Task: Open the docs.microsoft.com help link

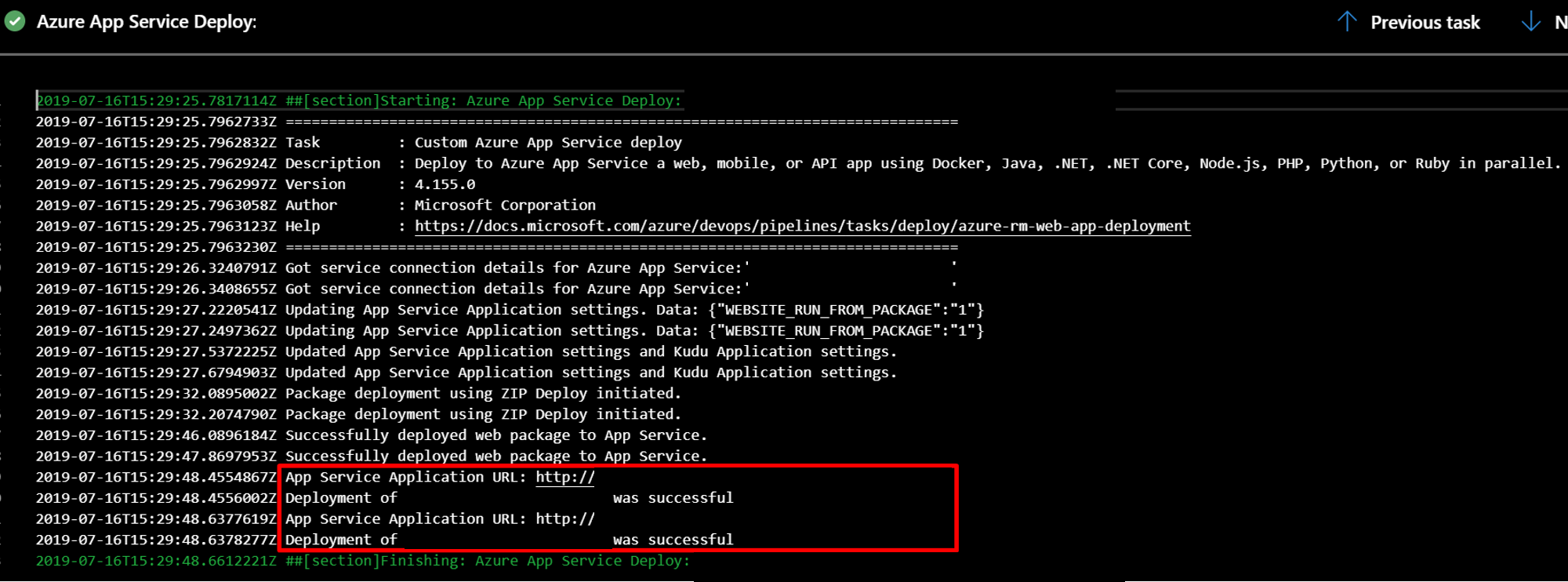Action: 802,226
